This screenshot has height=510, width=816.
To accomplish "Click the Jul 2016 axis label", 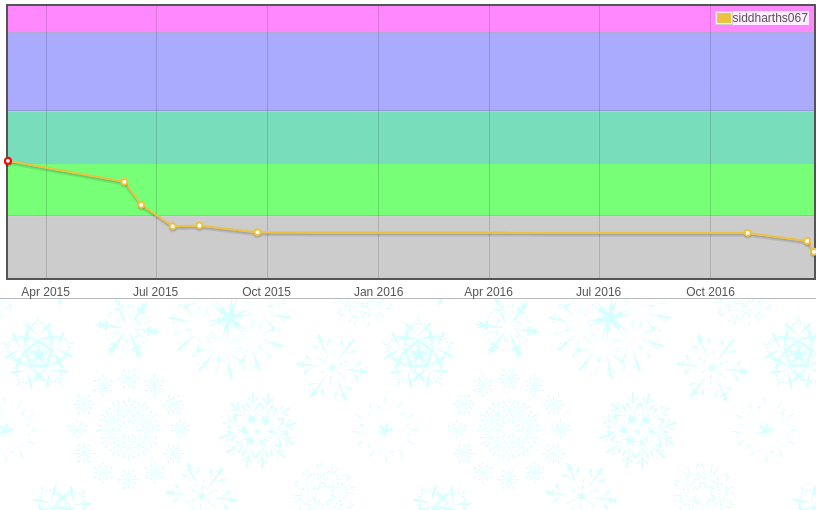I will coord(598,292).
